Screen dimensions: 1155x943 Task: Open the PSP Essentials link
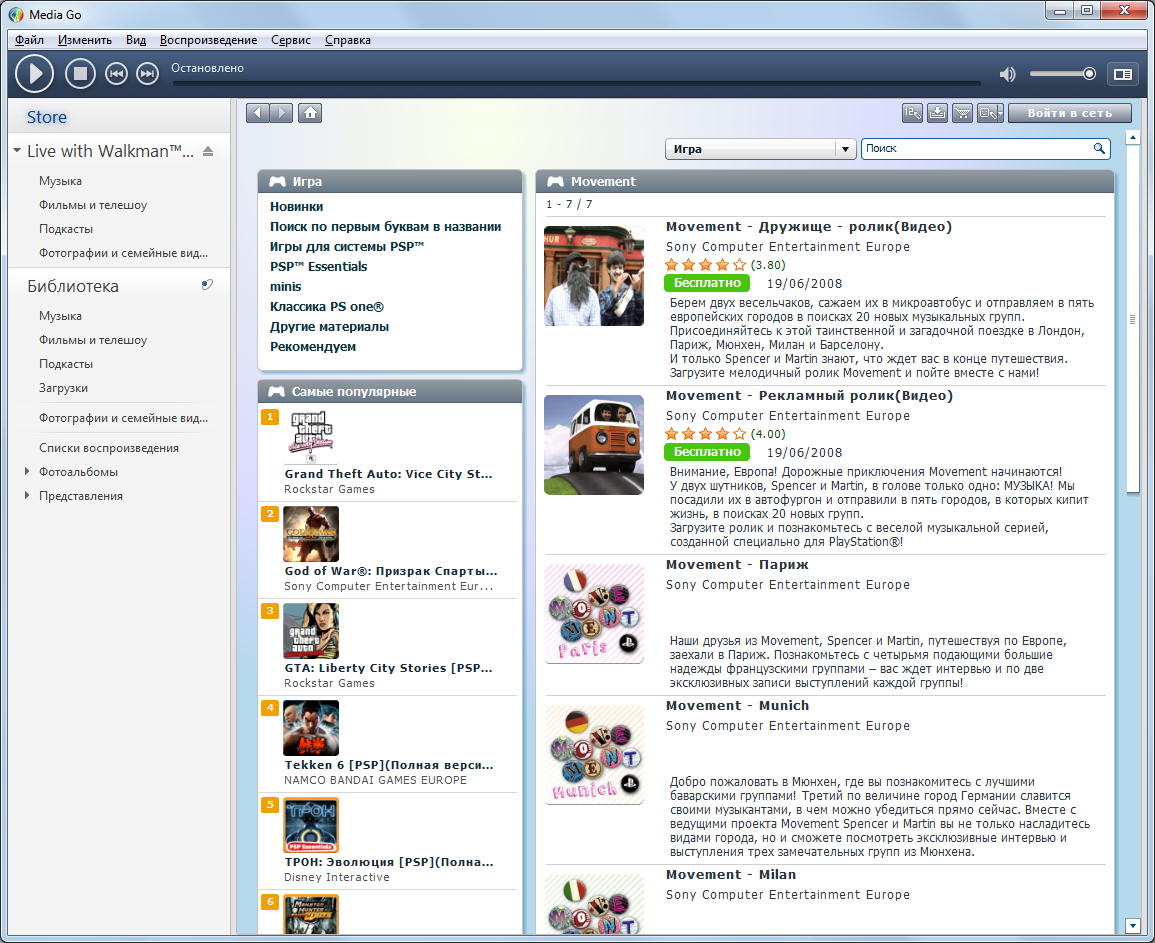coord(318,267)
